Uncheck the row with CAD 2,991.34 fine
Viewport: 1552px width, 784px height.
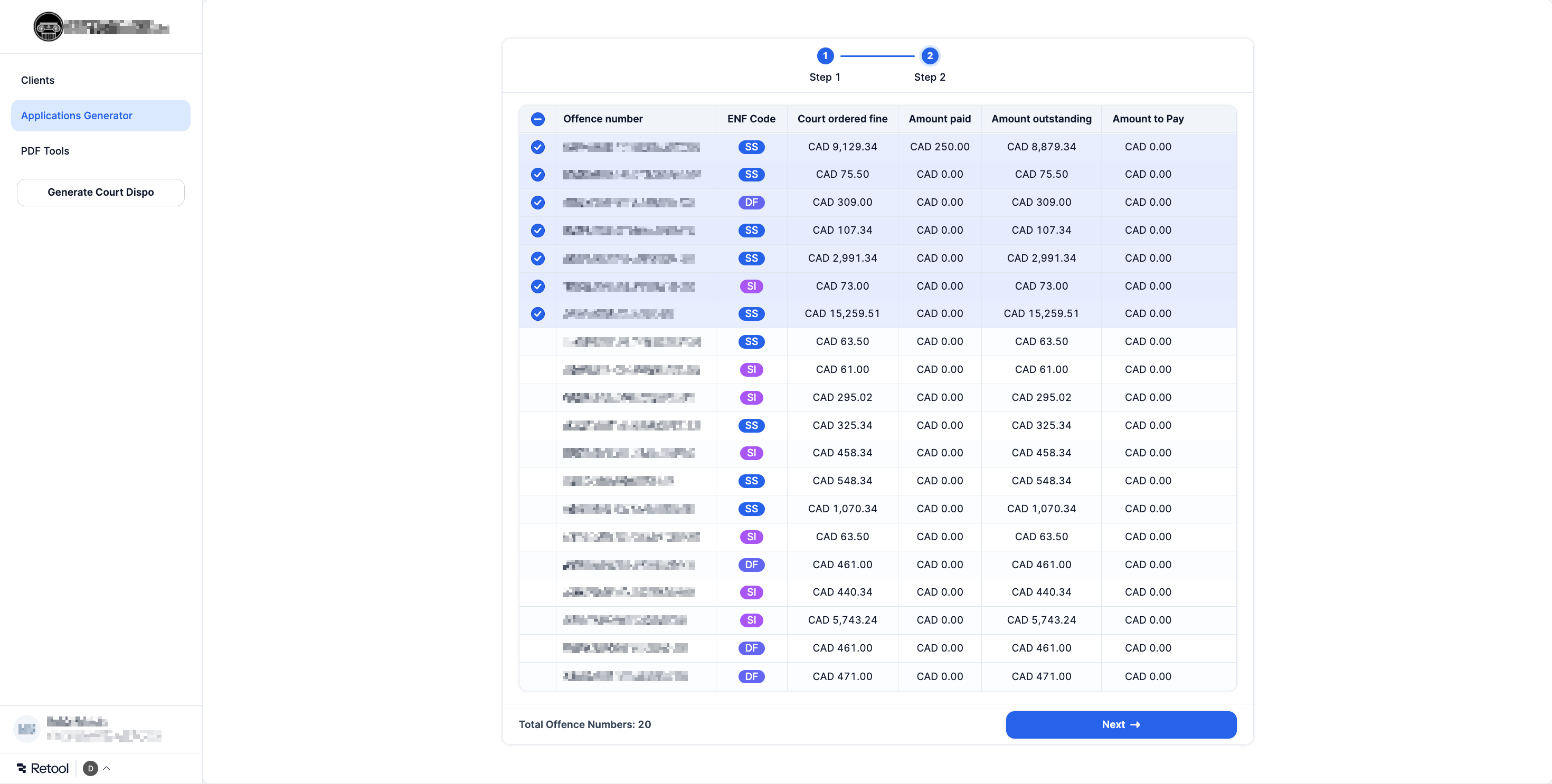(537, 259)
